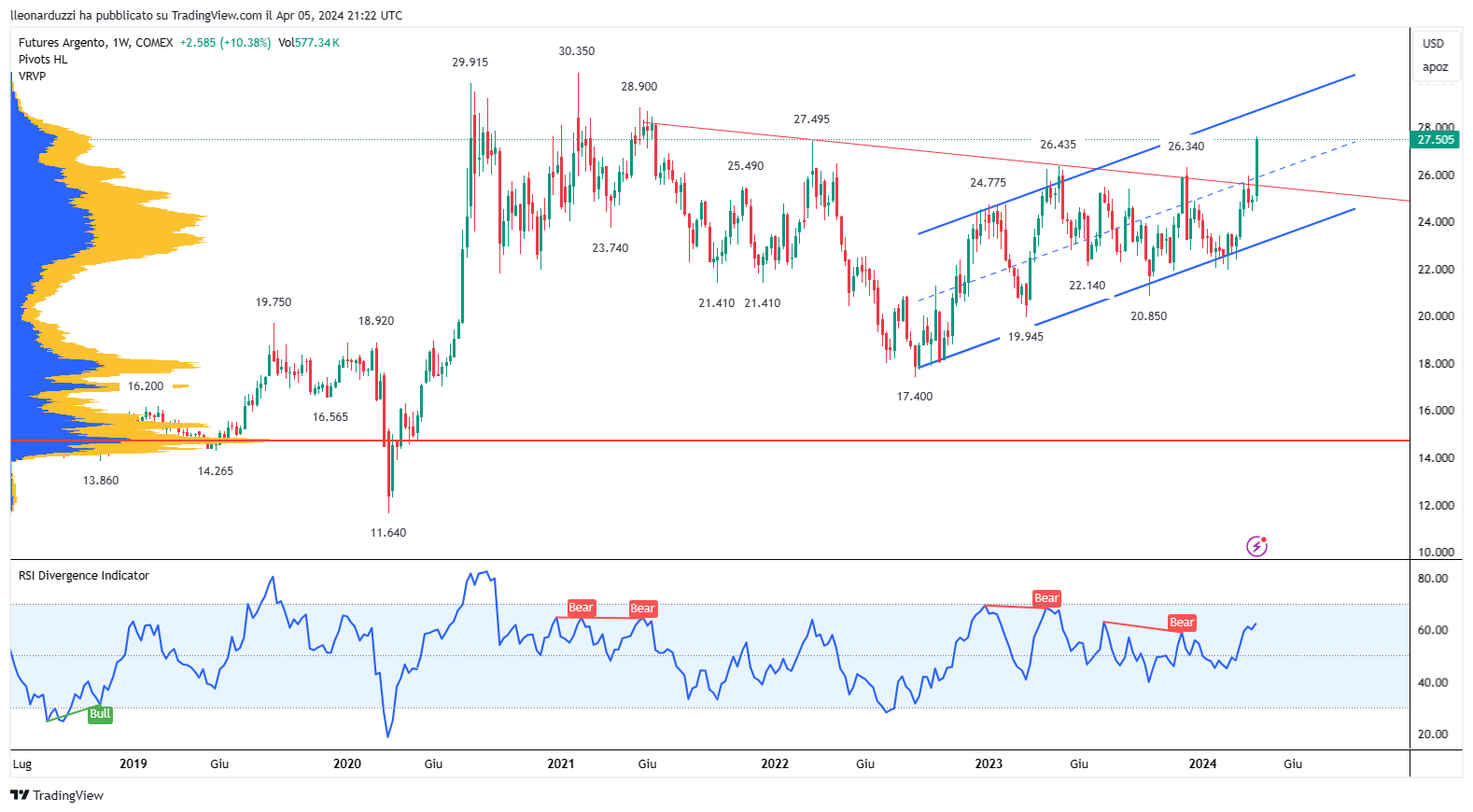Select the horizontal red support line near 14.7
1473x812 pixels.
click(x=709, y=441)
